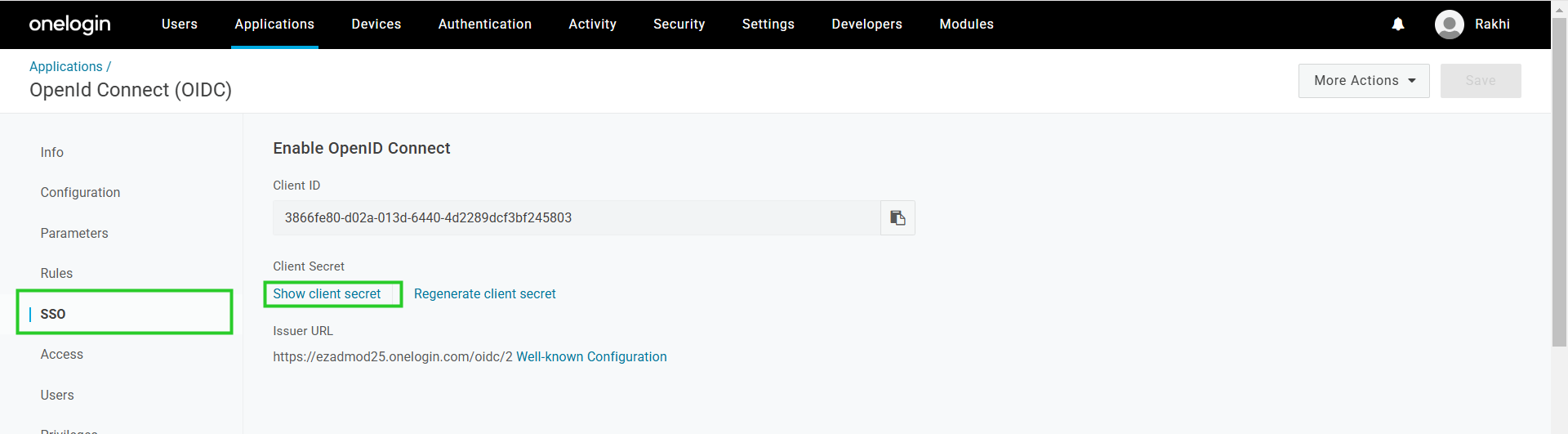Select the Info sidebar tab

pos(52,152)
